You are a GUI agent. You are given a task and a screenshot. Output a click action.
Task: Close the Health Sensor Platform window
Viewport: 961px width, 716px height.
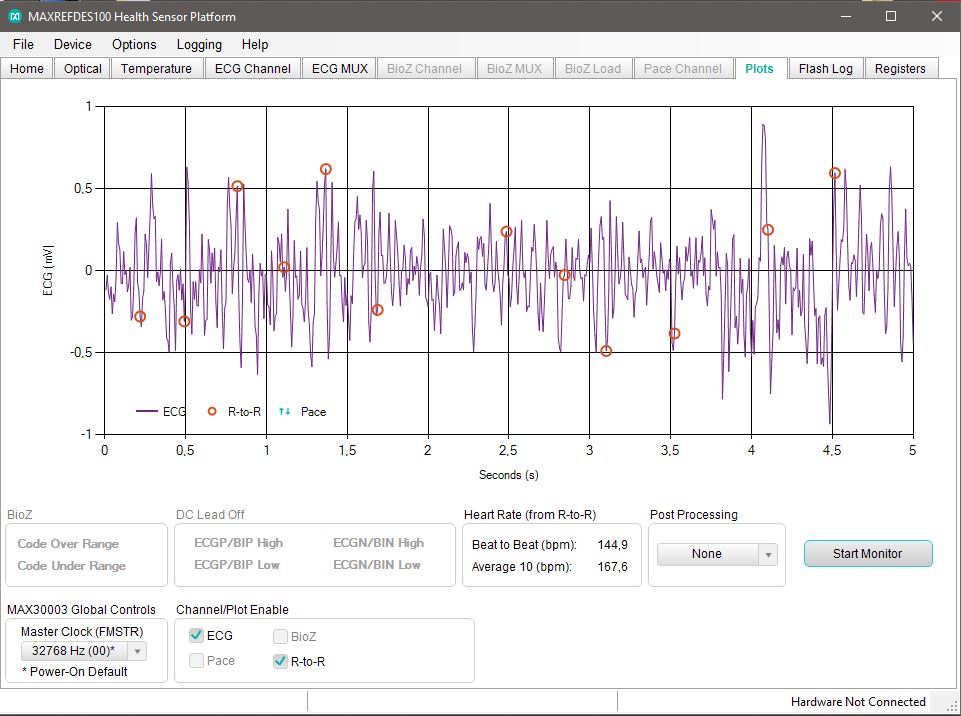point(936,16)
